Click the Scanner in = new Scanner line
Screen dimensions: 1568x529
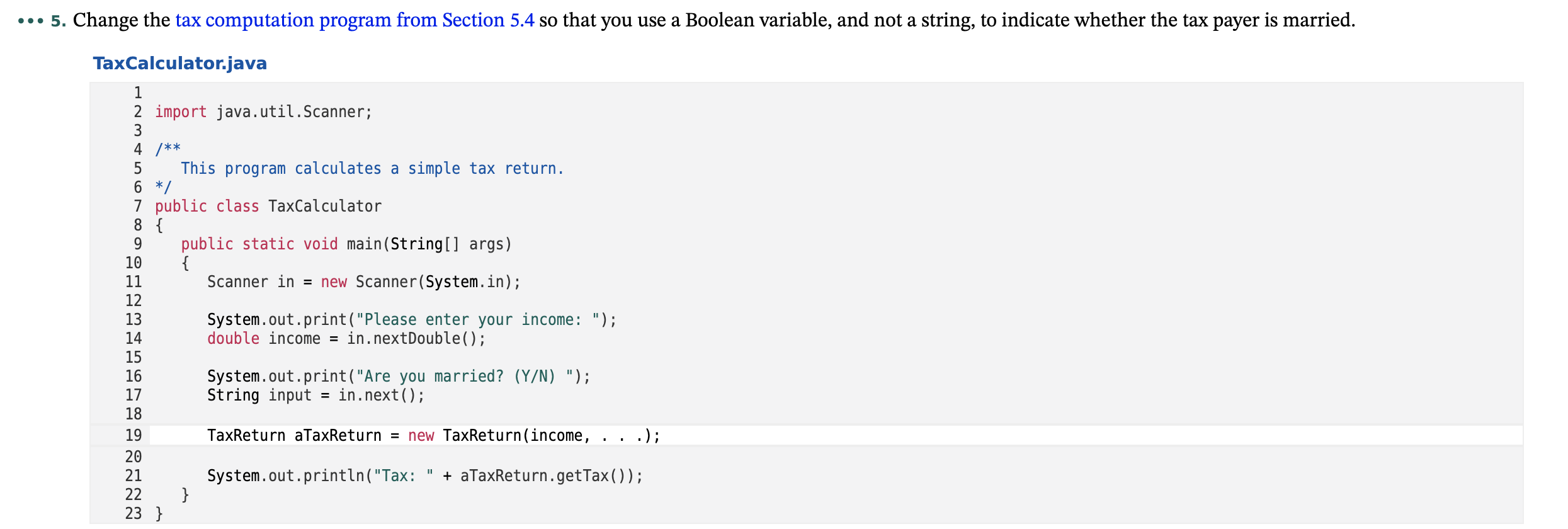364,282
